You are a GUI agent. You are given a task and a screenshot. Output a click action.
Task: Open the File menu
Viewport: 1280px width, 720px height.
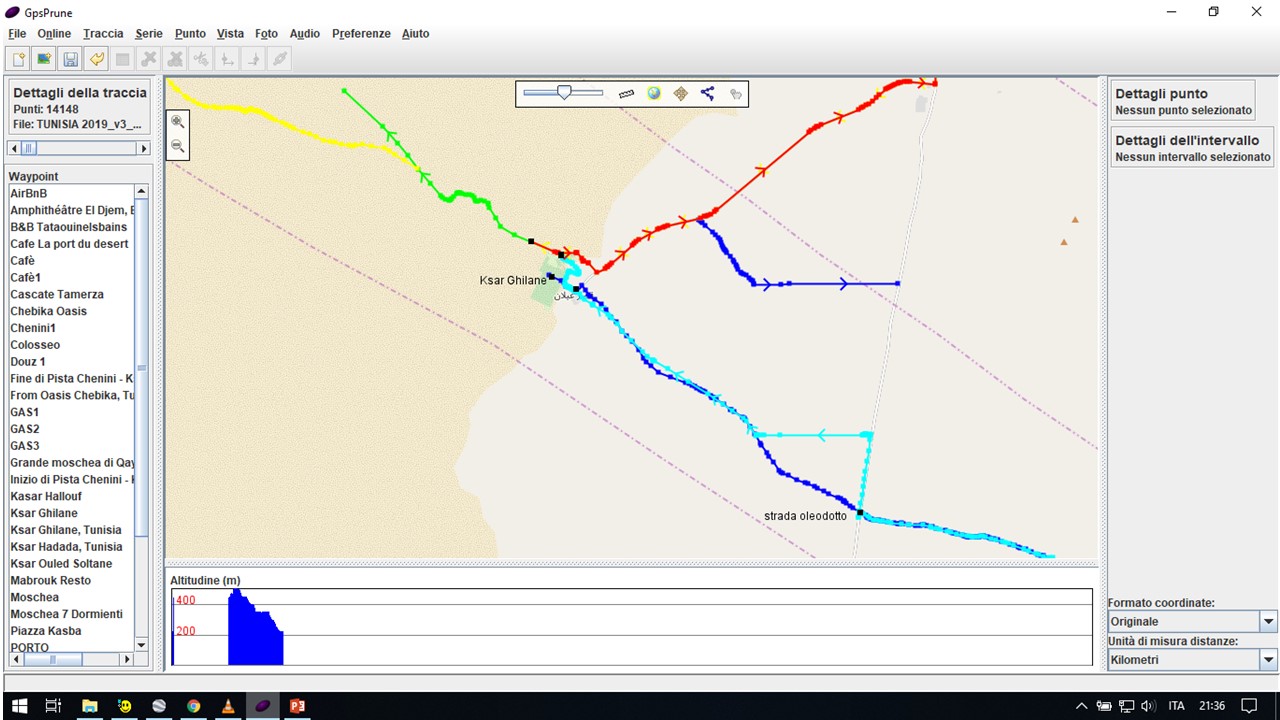17,33
